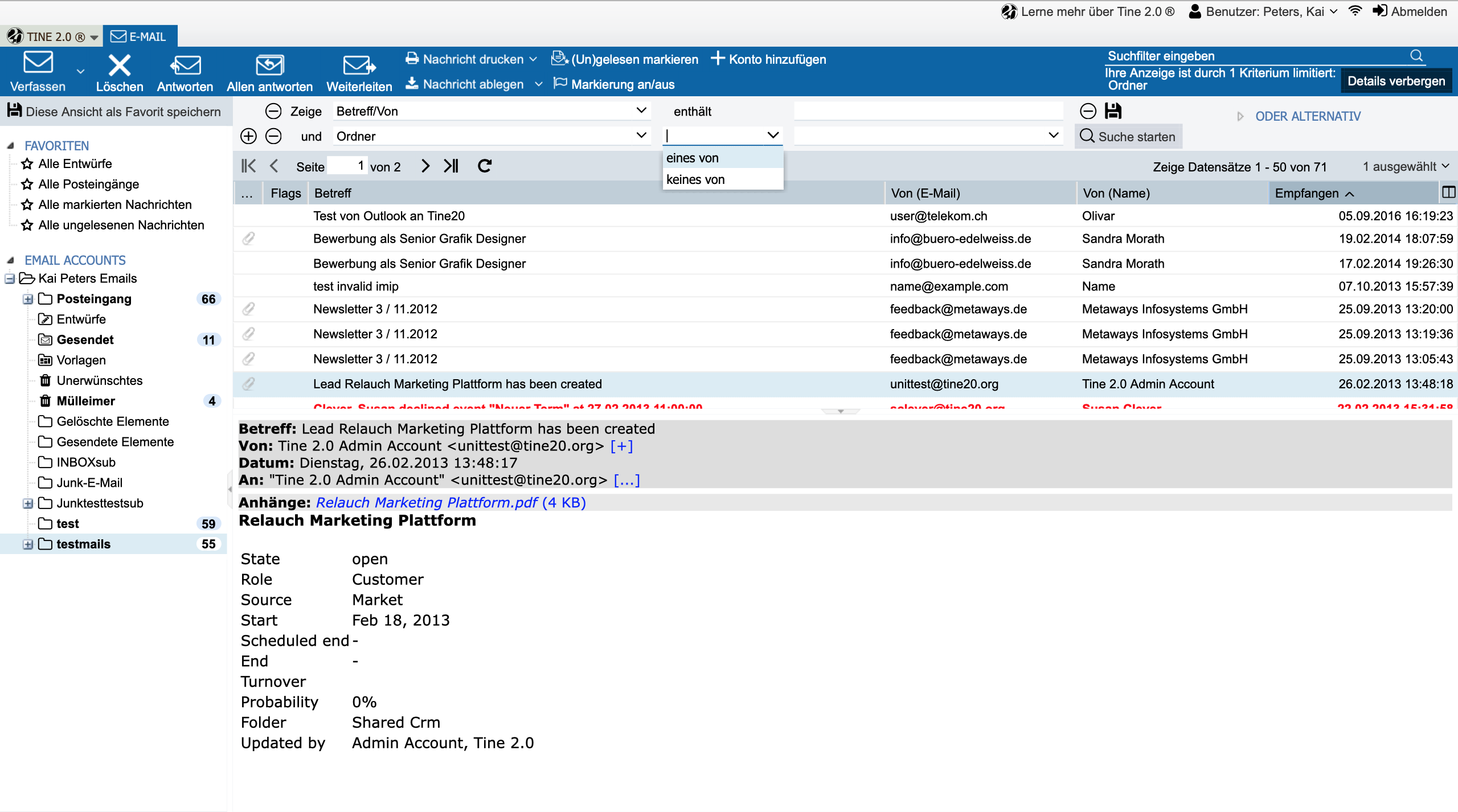Sort by the Betreff column header
The width and height of the screenshot is (1458, 812).
(596, 193)
